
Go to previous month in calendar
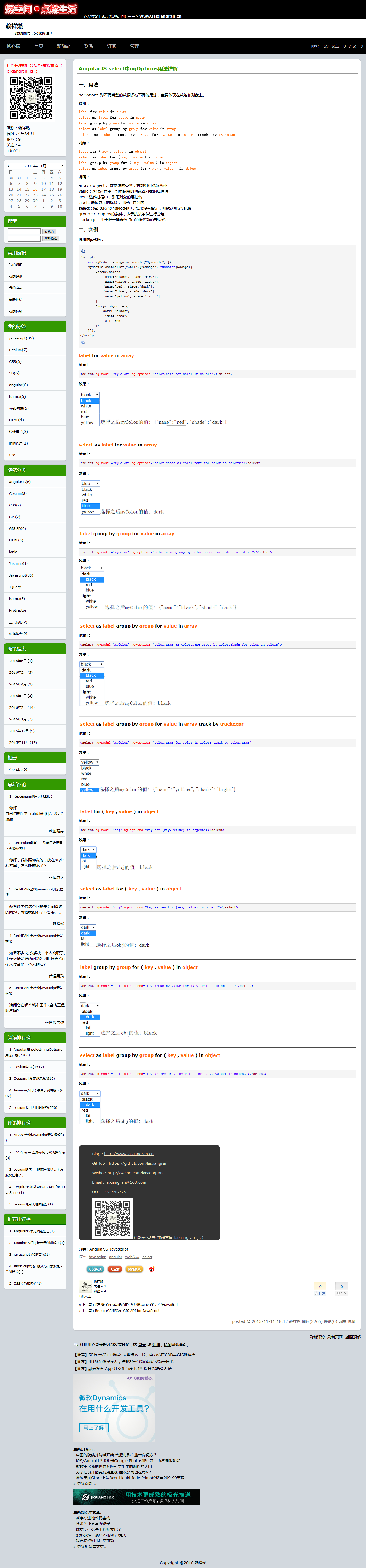[x=8, y=166]
